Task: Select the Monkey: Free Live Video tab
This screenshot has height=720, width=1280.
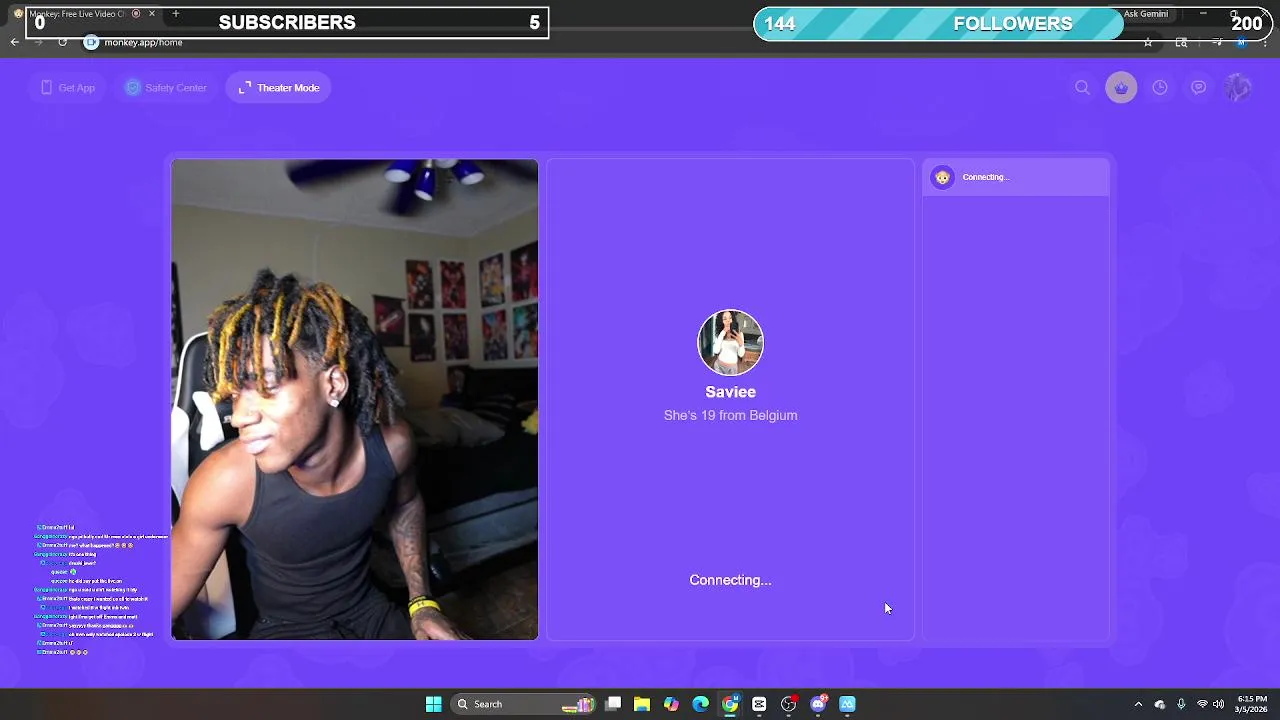Action: pyautogui.click(x=85, y=14)
